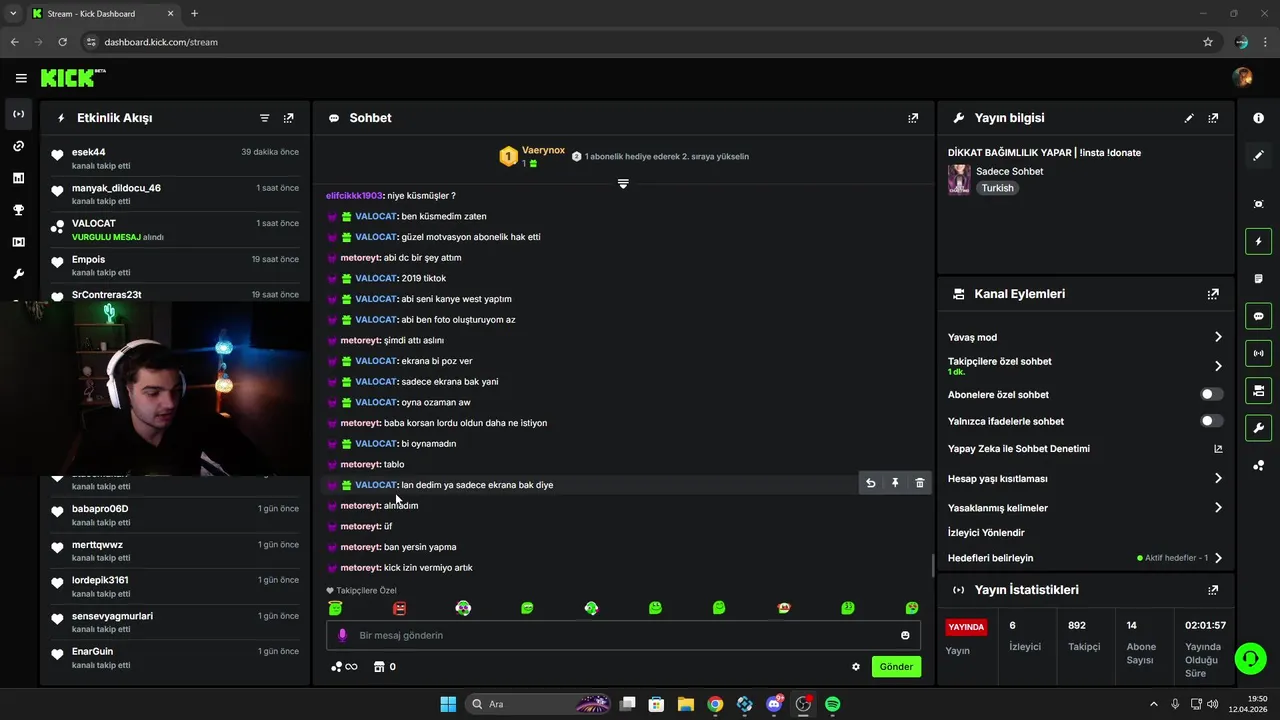Viewport: 1280px width, 720px height.
Task: Toggle the broadcast stats widget in right sidebar
Action: click(x=1258, y=353)
